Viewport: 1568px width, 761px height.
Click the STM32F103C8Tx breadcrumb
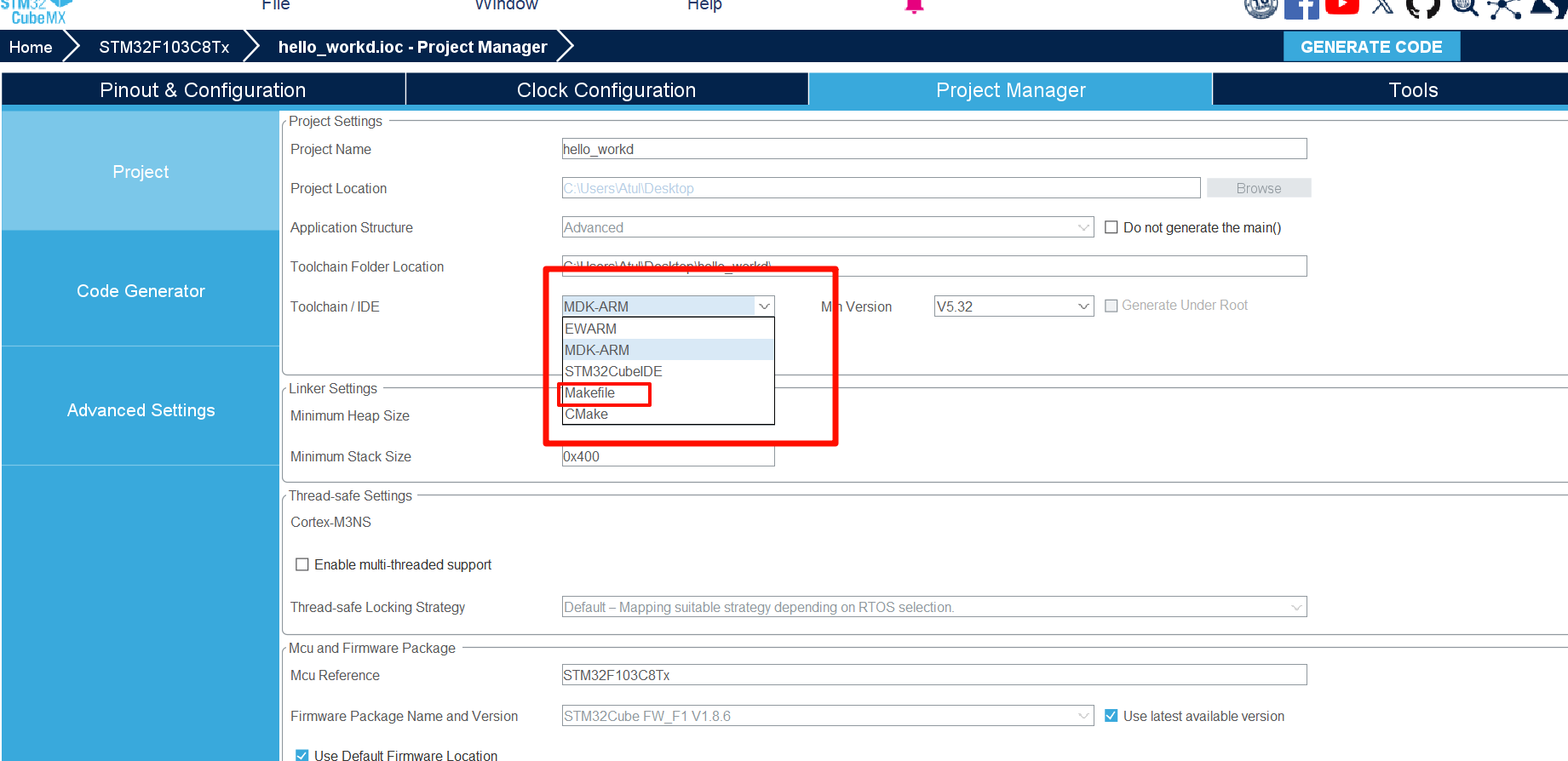click(x=164, y=47)
